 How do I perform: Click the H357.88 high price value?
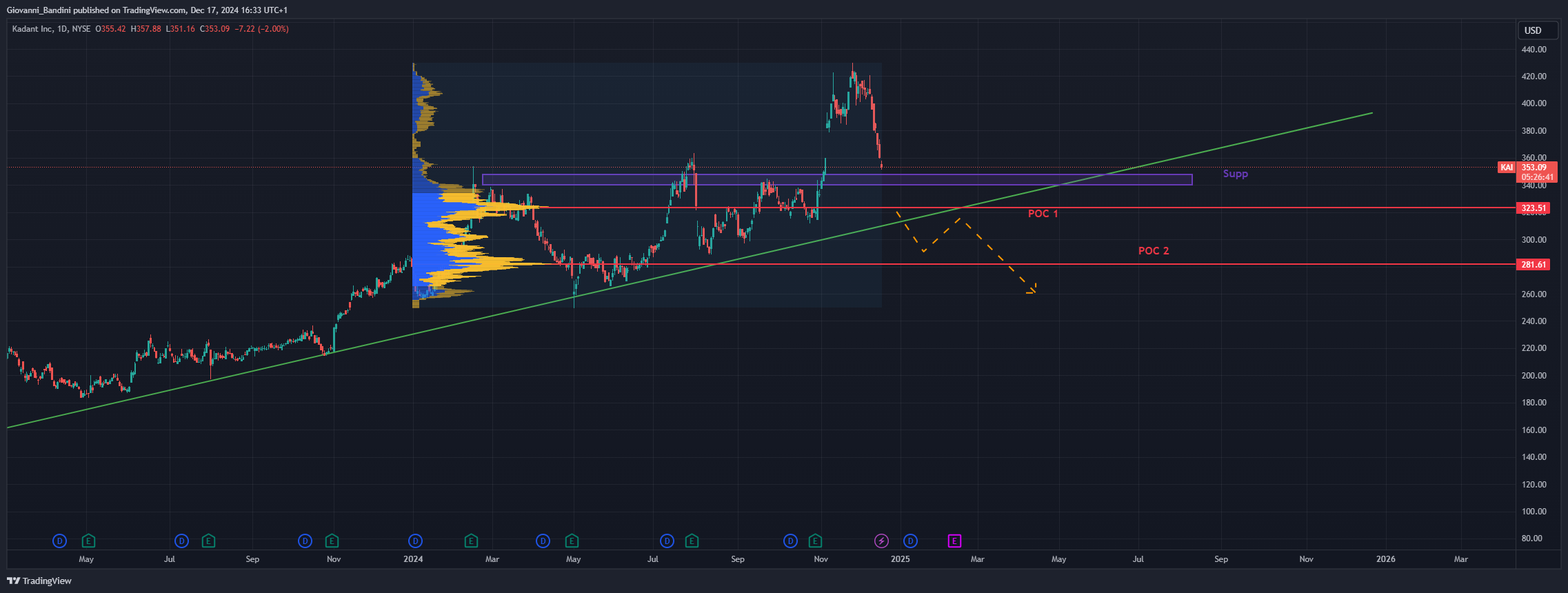tap(145, 29)
